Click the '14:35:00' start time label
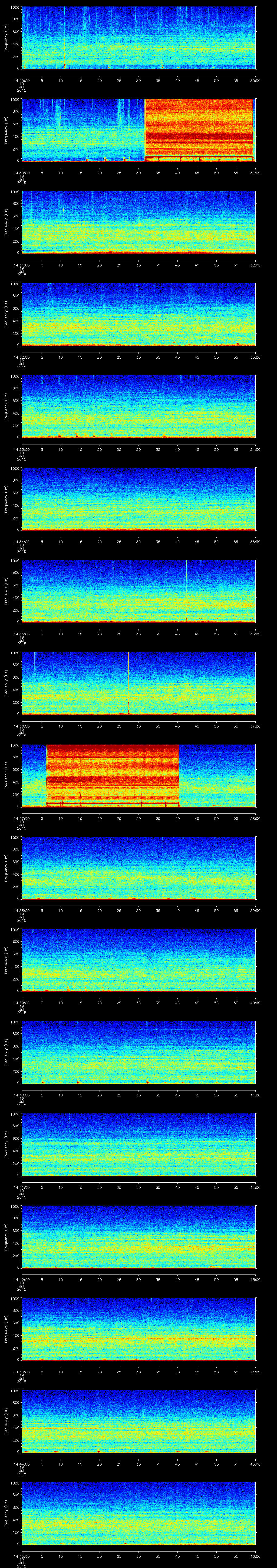 pyautogui.click(x=21, y=634)
